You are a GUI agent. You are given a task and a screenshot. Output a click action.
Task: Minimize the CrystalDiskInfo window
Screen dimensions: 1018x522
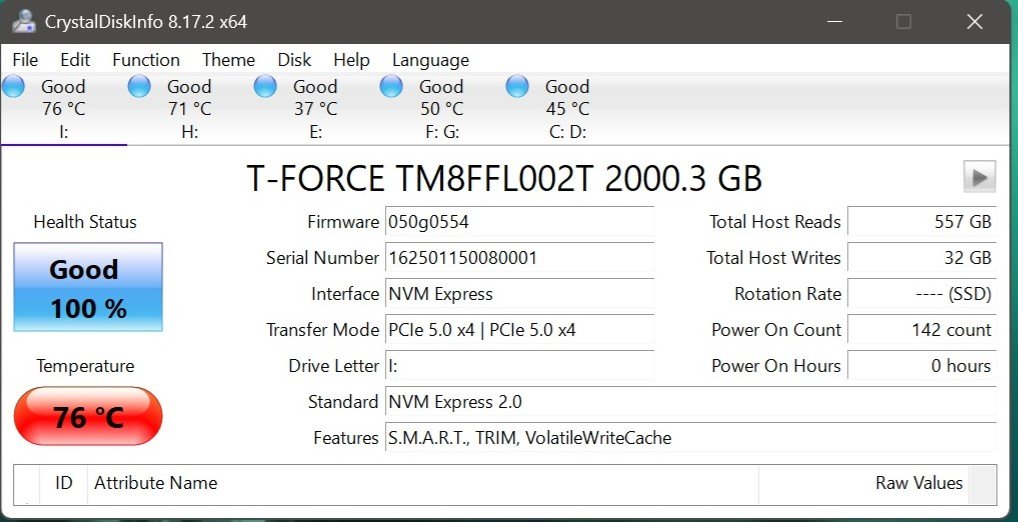click(x=835, y=21)
